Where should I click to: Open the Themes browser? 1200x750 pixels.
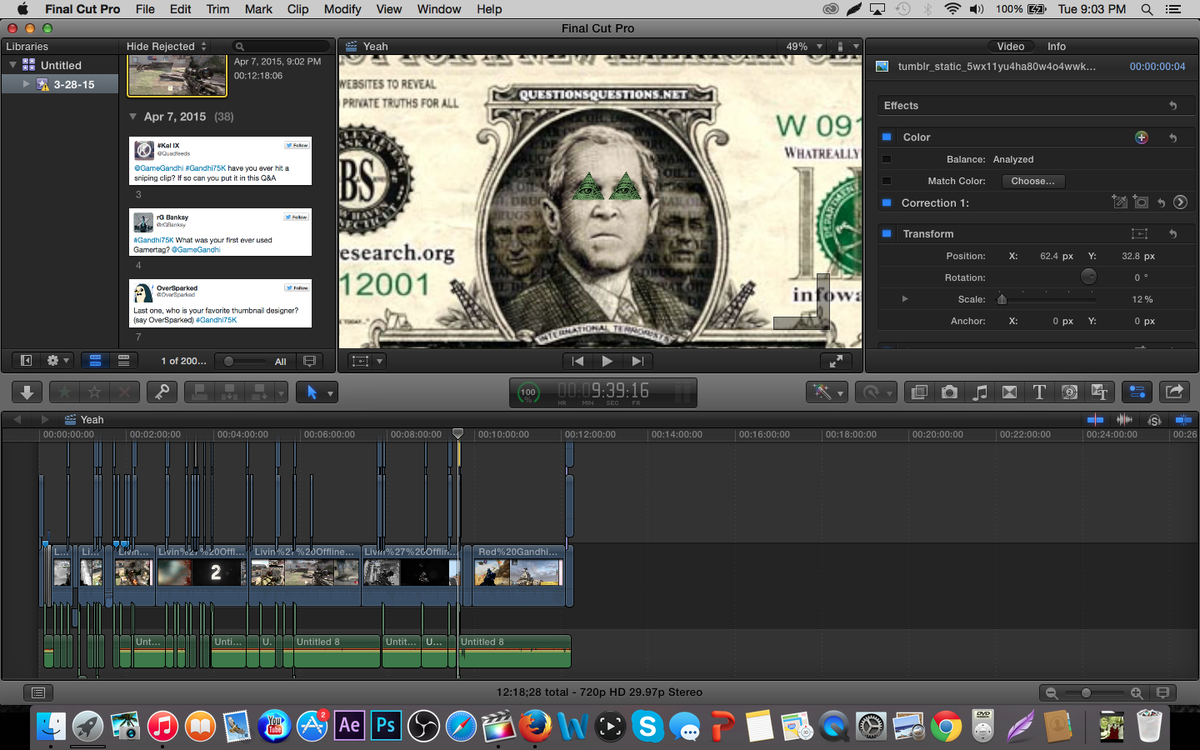point(1099,392)
